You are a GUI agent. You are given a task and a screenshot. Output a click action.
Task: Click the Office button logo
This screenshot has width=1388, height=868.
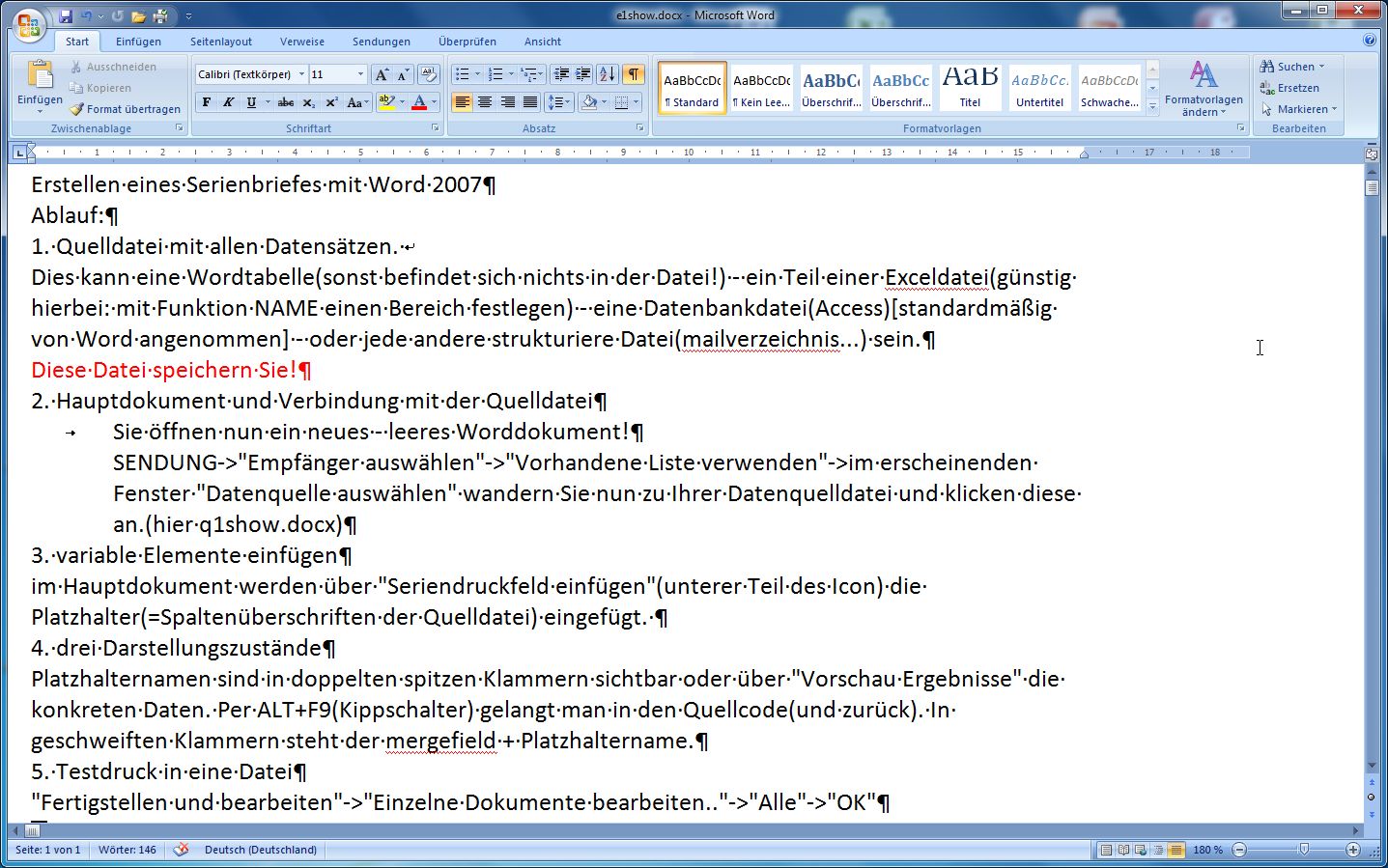29,24
